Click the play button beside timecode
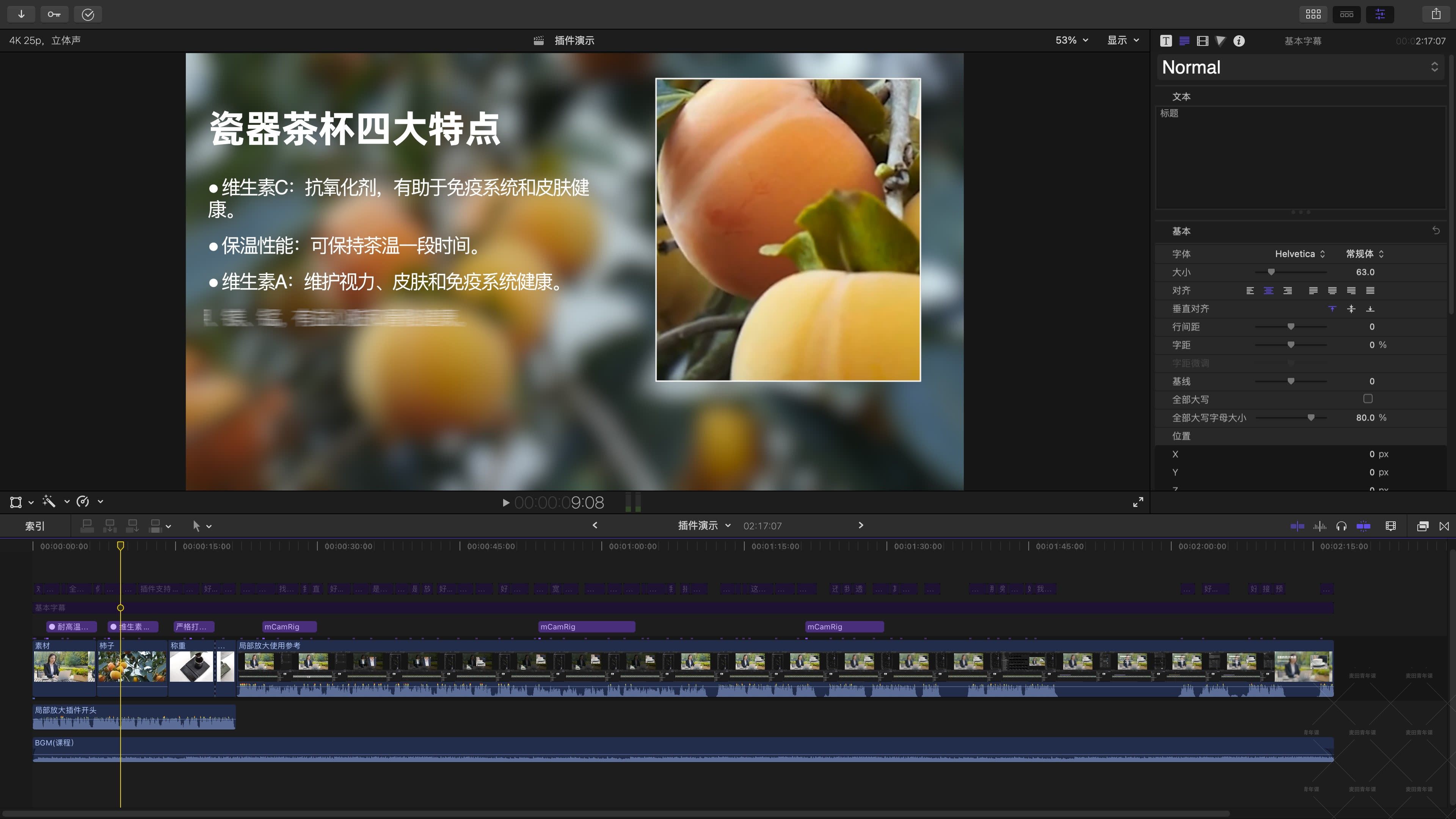This screenshot has width=1456, height=819. click(506, 502)
